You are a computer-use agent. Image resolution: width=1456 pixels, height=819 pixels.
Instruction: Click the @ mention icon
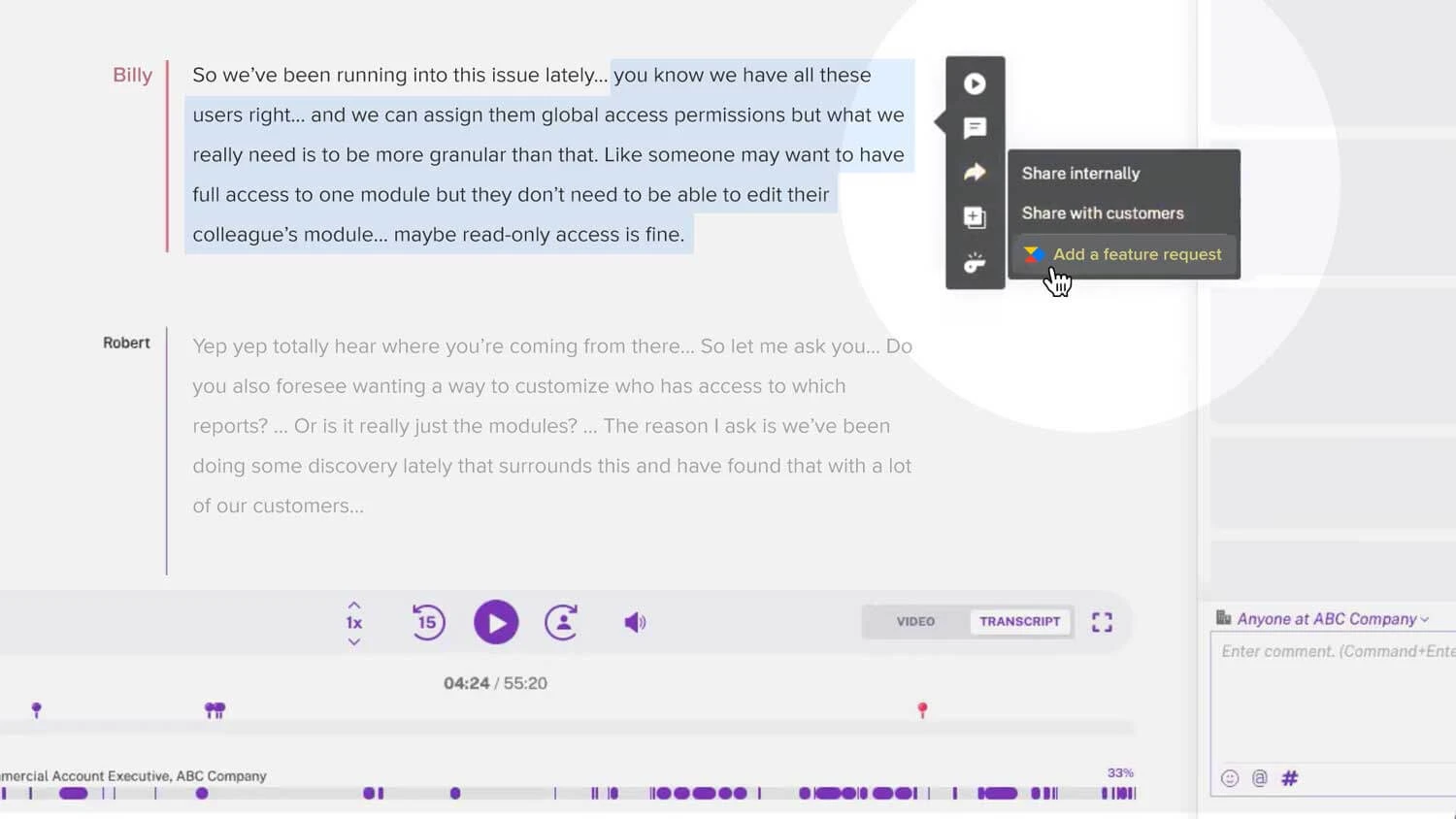point(1260,778)
